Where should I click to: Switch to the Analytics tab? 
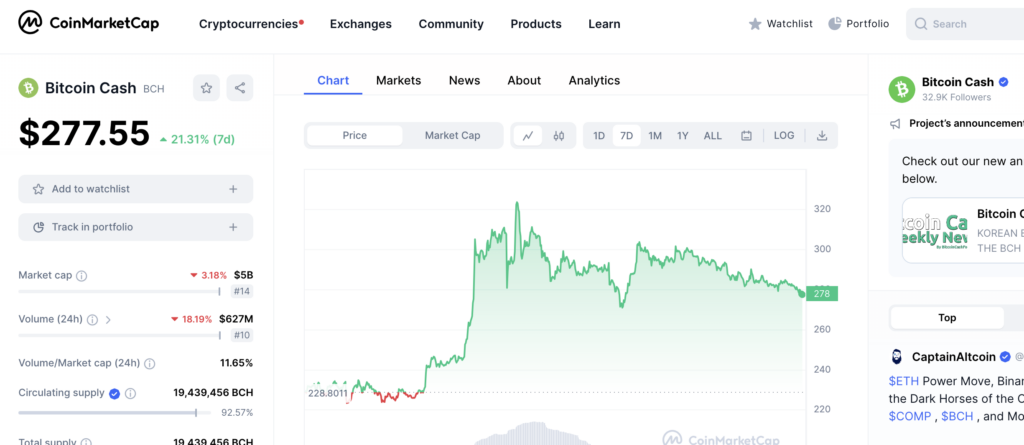594,80
